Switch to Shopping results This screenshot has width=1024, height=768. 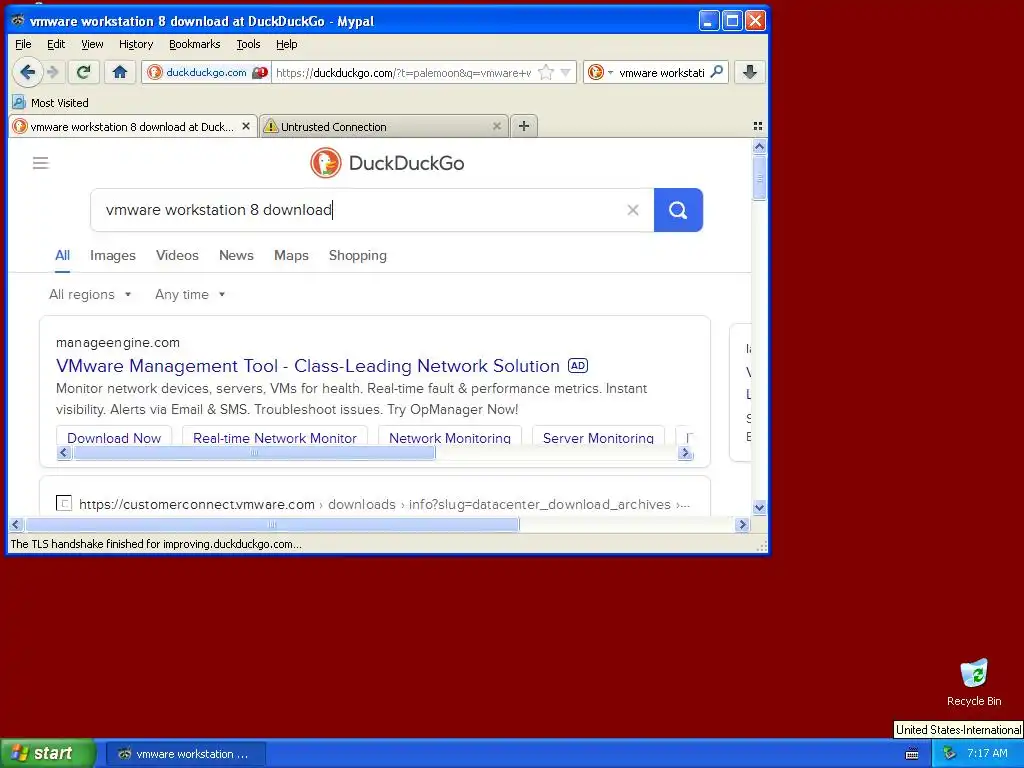click(358, 255)
